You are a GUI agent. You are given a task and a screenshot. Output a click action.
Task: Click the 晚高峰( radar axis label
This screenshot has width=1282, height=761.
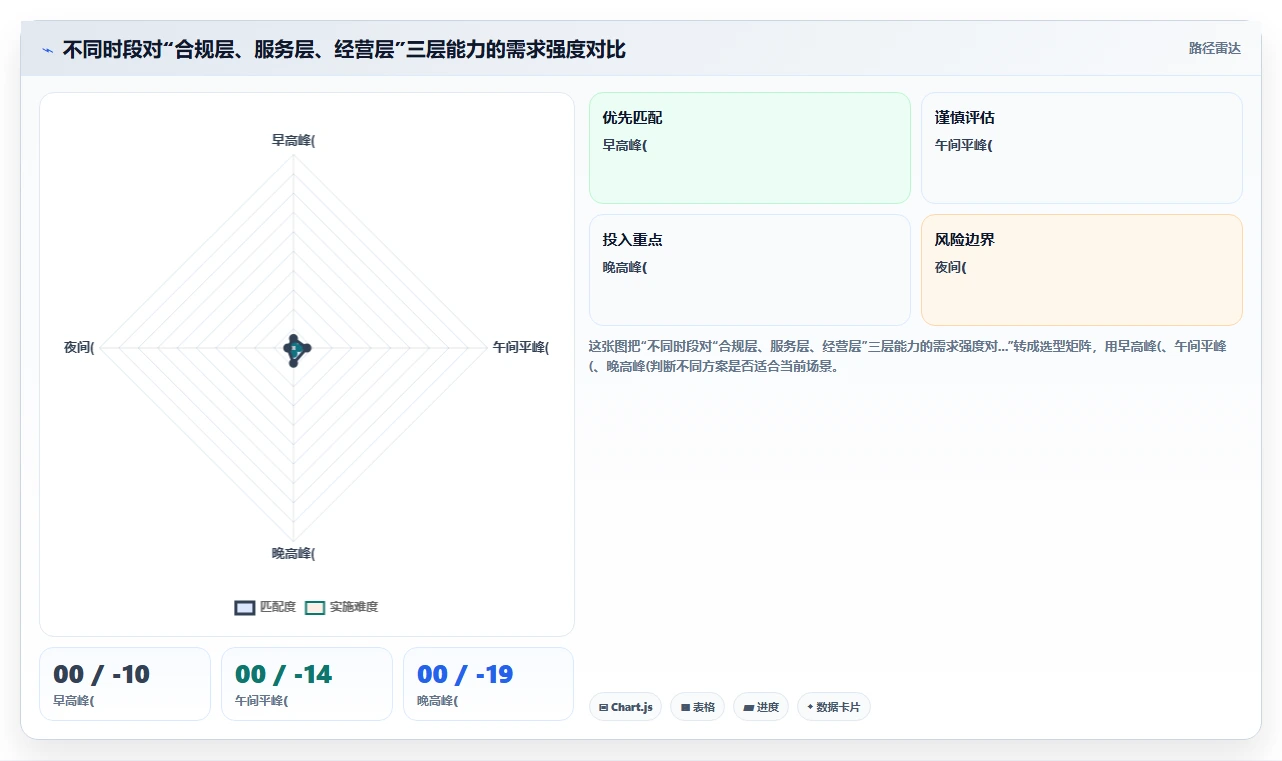[293, 554]
